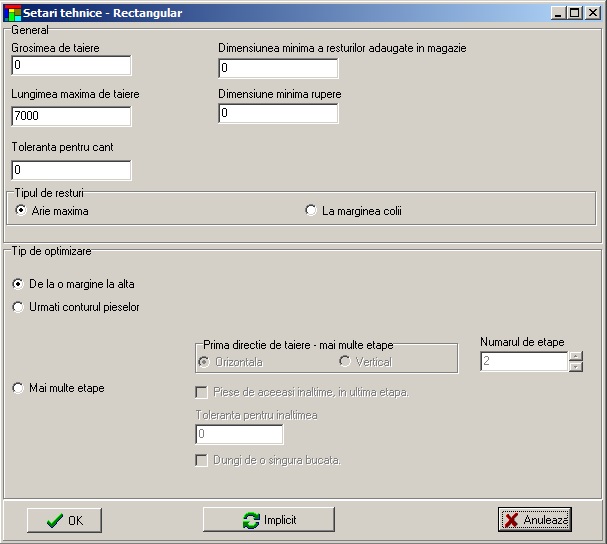Click the minimum resturi dimension input field

(x=278, y=69)
